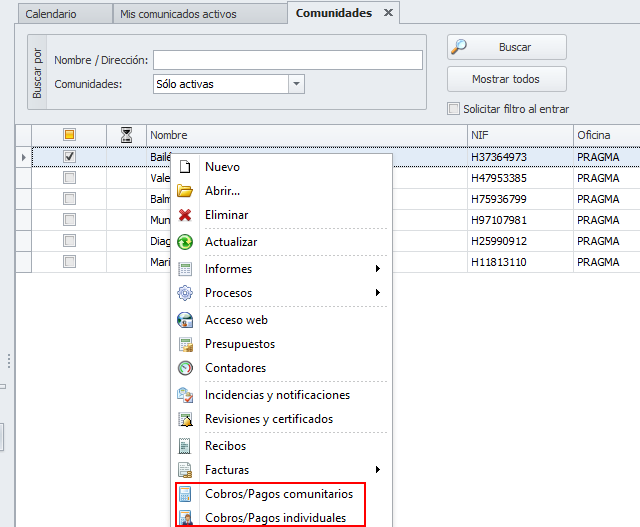Image resolution: width=640 pixels, height=527 pixels.
Task: Click the Facturas invoice icon
Action: pos(185,470)
